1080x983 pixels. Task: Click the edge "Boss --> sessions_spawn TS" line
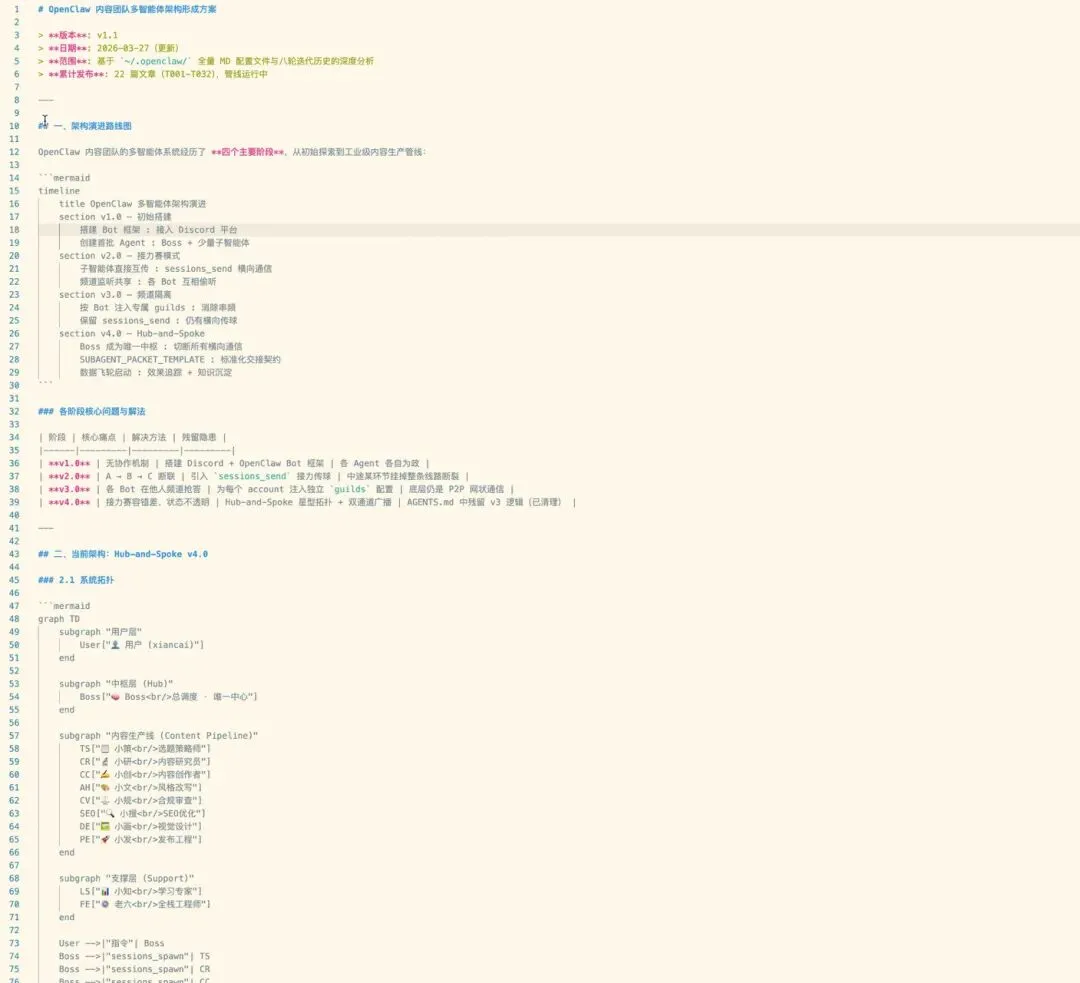click(x=134, y=956)
